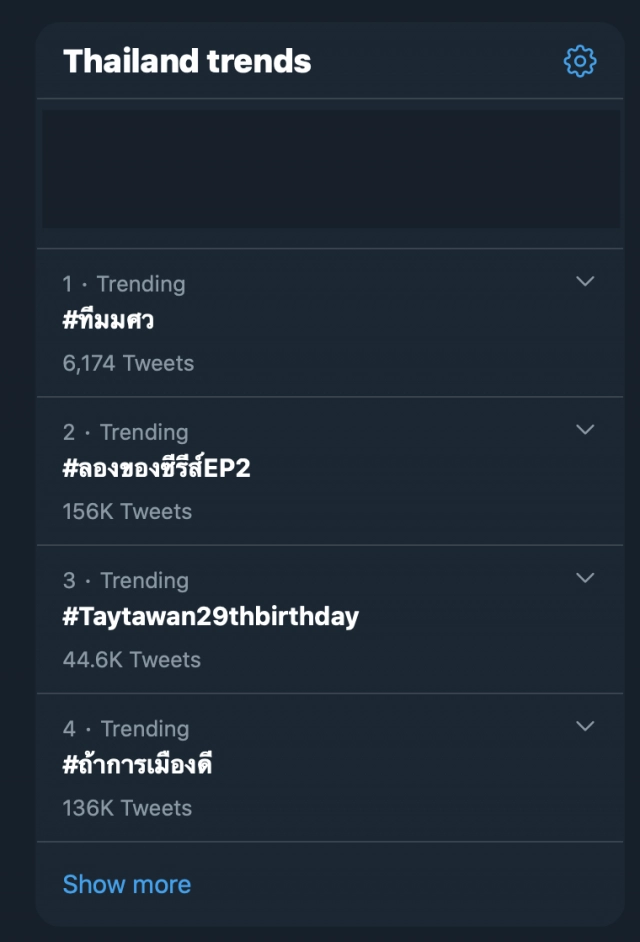
Task: Expand options chevron for #ทีมมศว trend
Action: 586,282
